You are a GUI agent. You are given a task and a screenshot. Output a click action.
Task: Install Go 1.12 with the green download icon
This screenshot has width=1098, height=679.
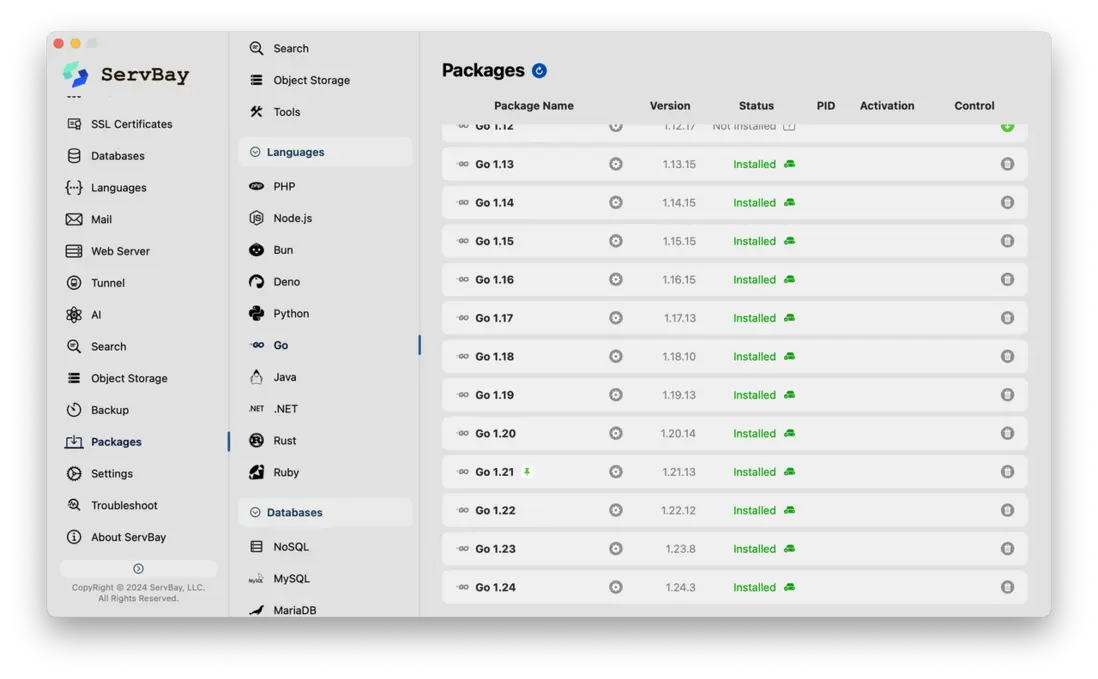[1007, 127]
